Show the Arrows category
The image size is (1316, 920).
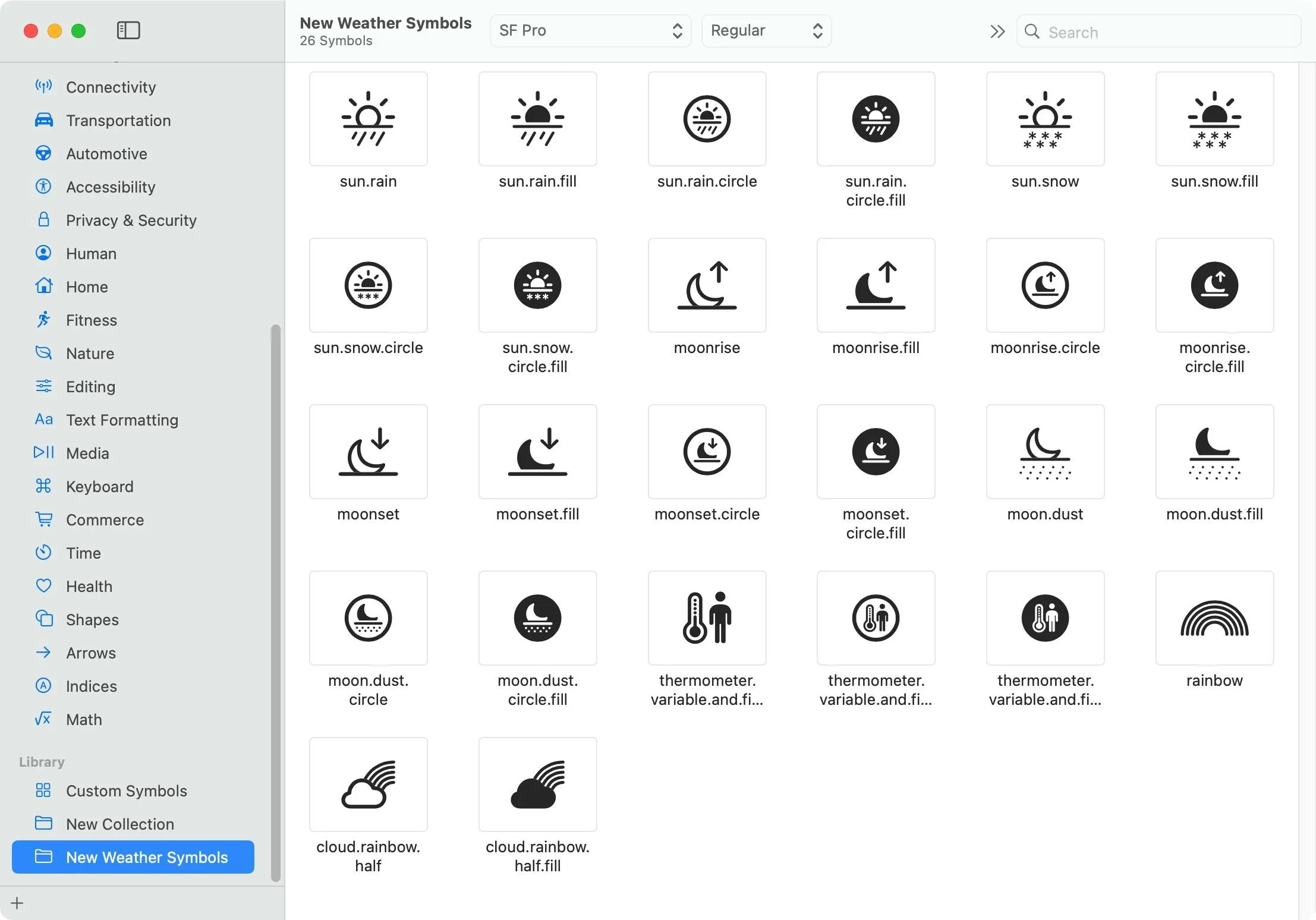(133, 653)
